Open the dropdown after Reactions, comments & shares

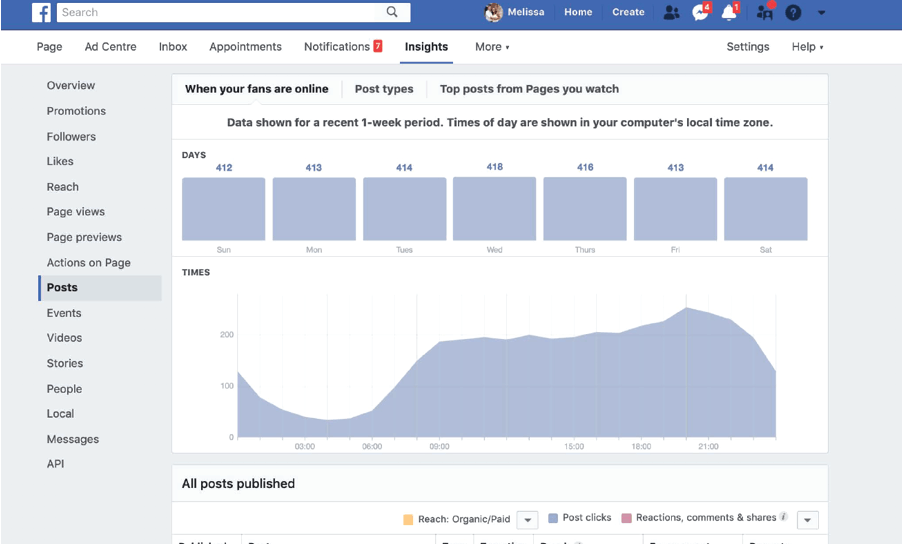(808, 519)
